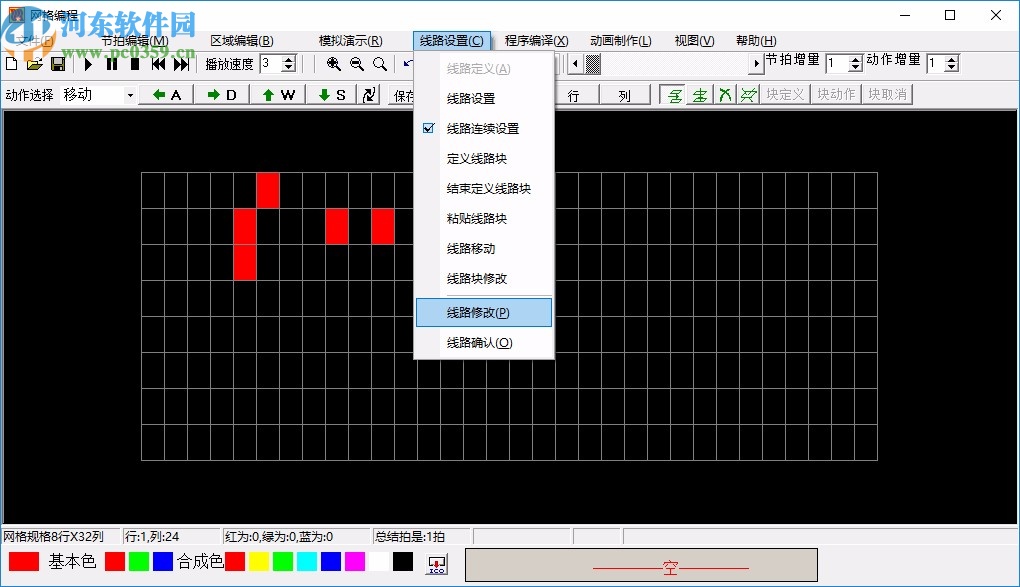The height and width of the screenshot is (587, 1020).
Task: Open the 模拟演示(R) menu
Action: [351, 41]
